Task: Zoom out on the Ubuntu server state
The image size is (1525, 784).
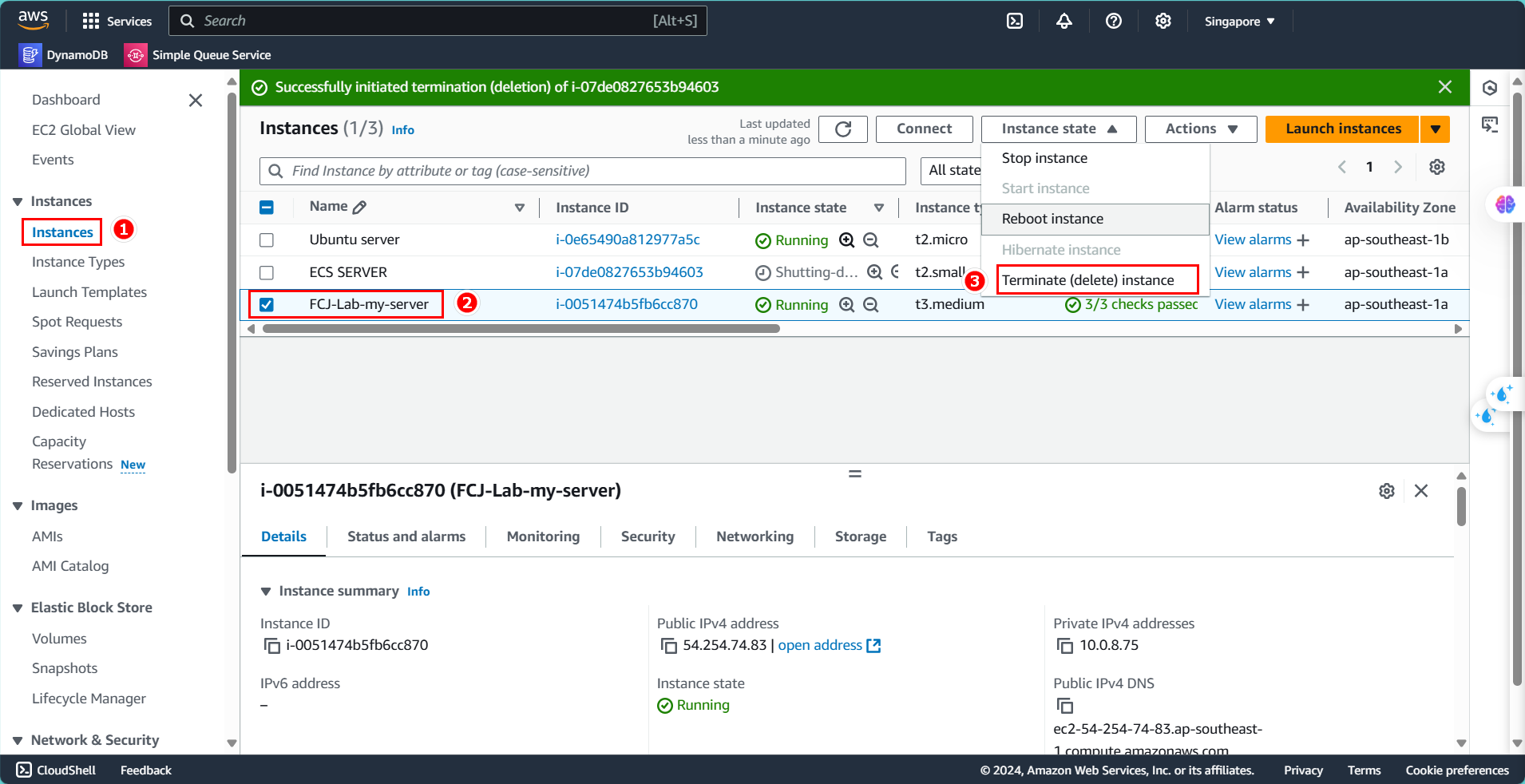Action: [x=871, y=240]
